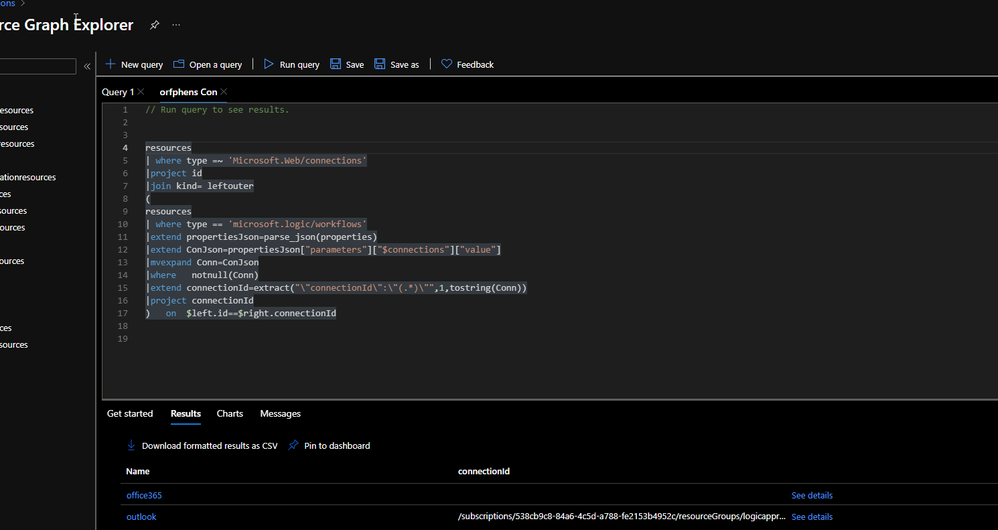Click 'join kind= leftouter' on line 7
This screenshot has height=530, width=998.
(x=202, y=186)
